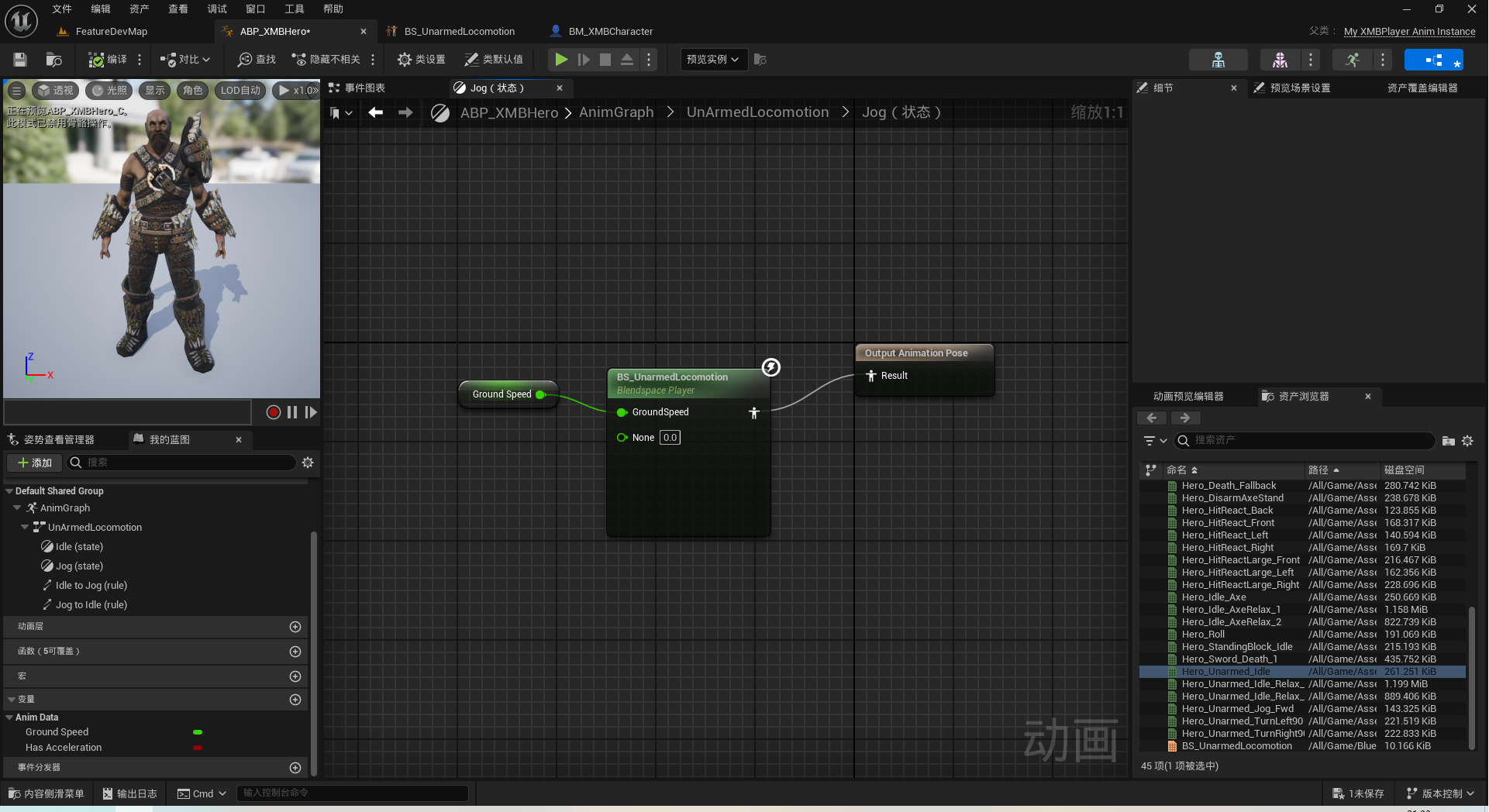This screenshot has height=812, width=1489.
Task: Open the 文件 menu
Action: [62, 9]
